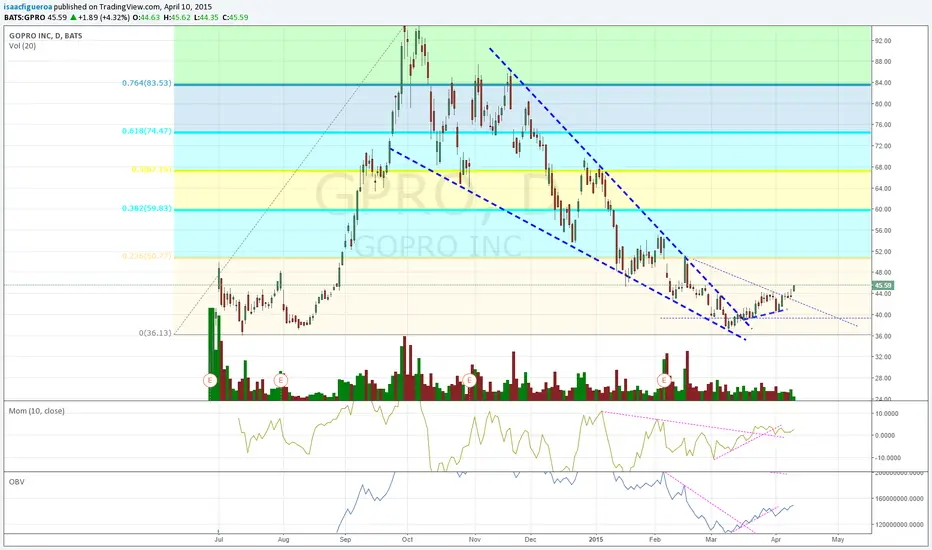Image resolution: width=932 pixels, height=550 pixels.
Task: Click the 2015 label on time axis
Action: tap(596, 540)
